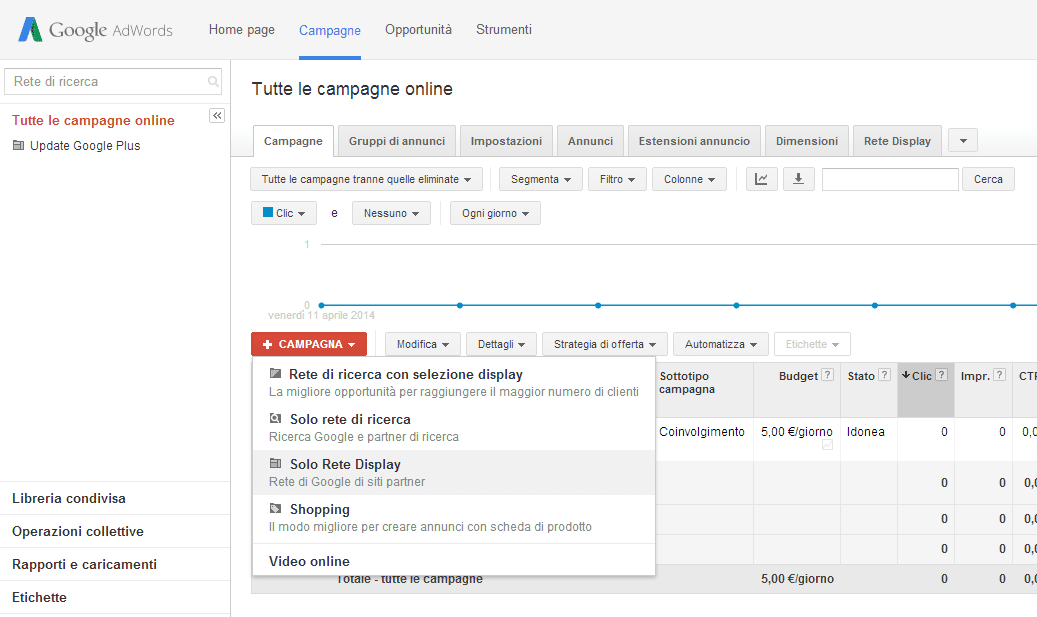This screenshot has height=617, width=1037.
Task: Open the line-chart graph view icon
Action: 761,179
